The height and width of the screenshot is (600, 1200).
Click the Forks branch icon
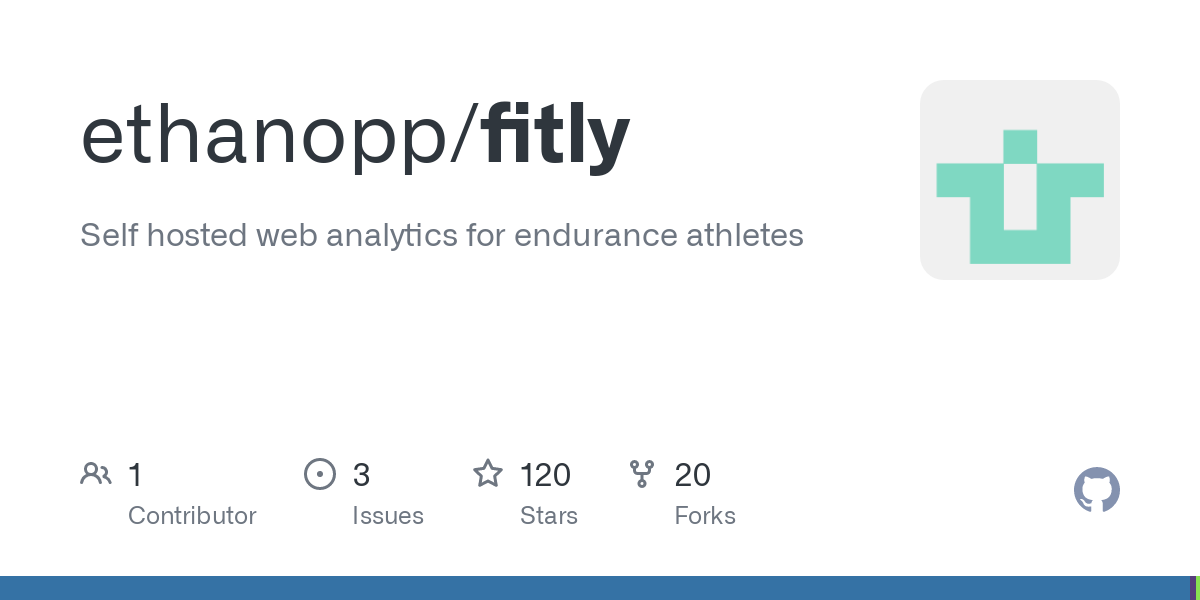(642, 474)
